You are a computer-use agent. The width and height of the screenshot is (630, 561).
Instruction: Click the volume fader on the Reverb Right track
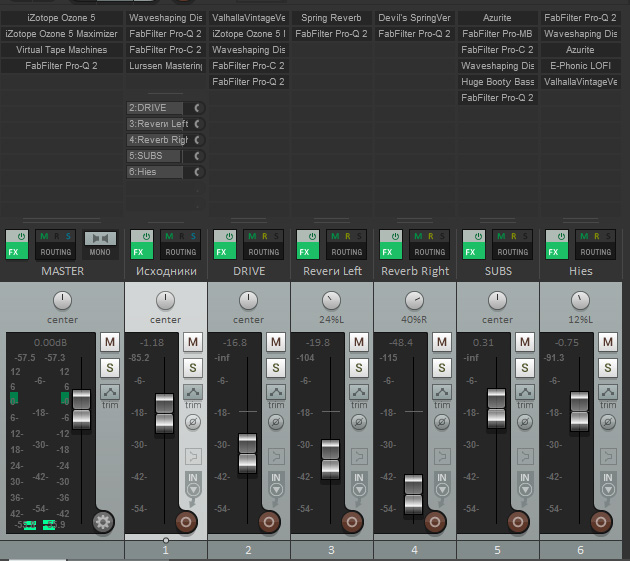tap(413, 494)
